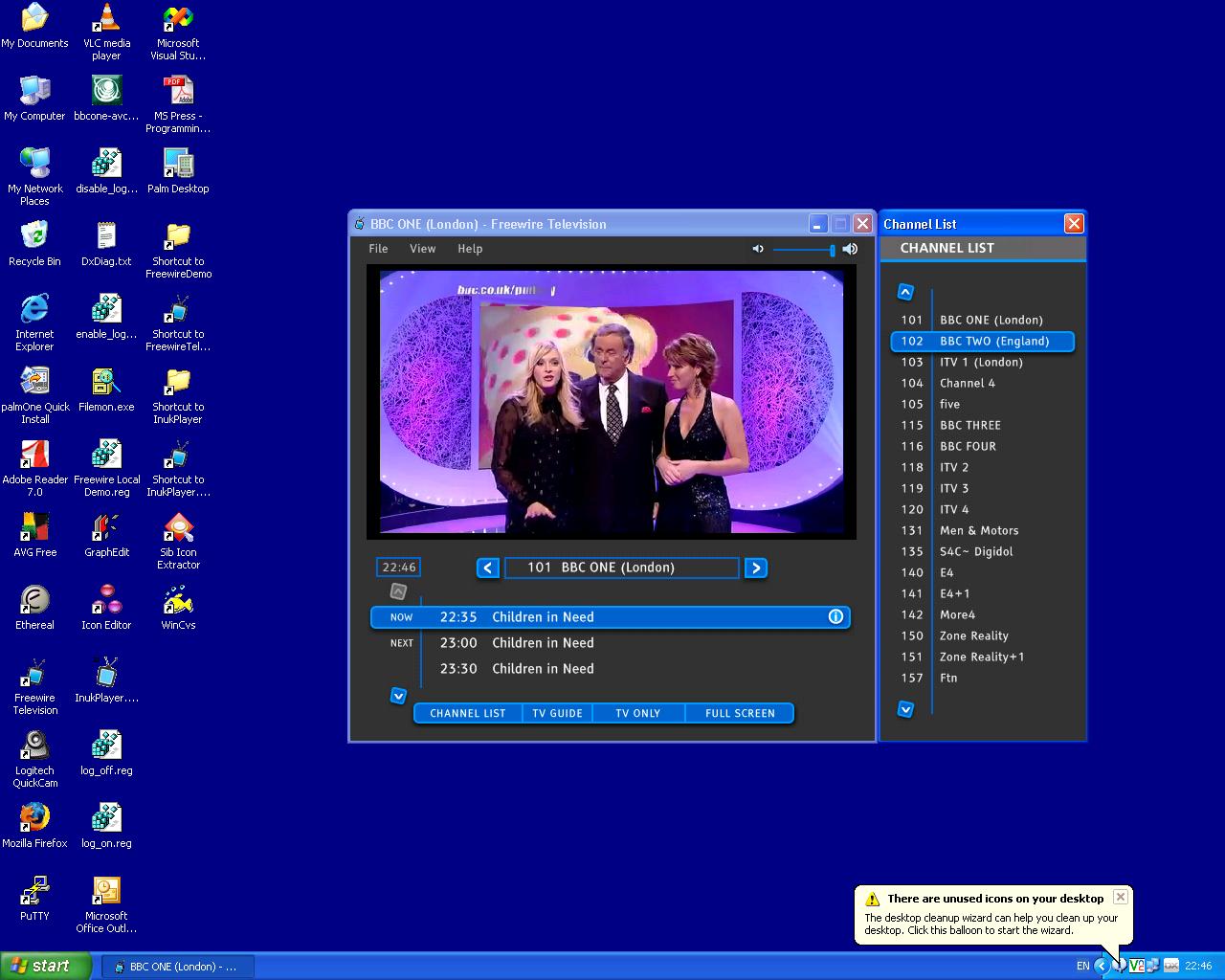Select channel 131 Men & Motors
This screenshot has height=980, width=1225.
982,531
